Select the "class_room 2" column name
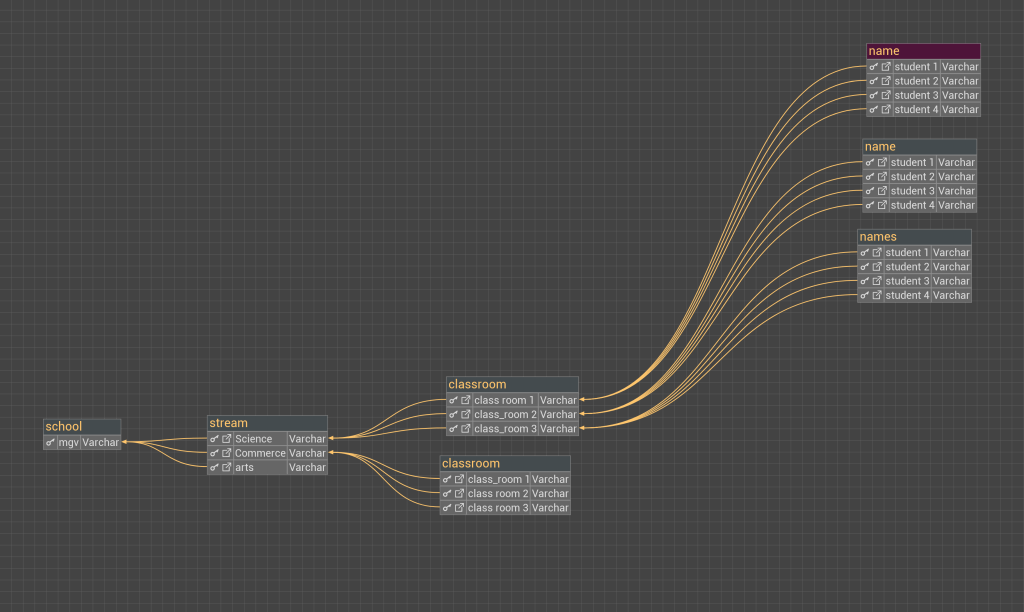This screenshot has height=612, width=1024. [x=504, y=414]
